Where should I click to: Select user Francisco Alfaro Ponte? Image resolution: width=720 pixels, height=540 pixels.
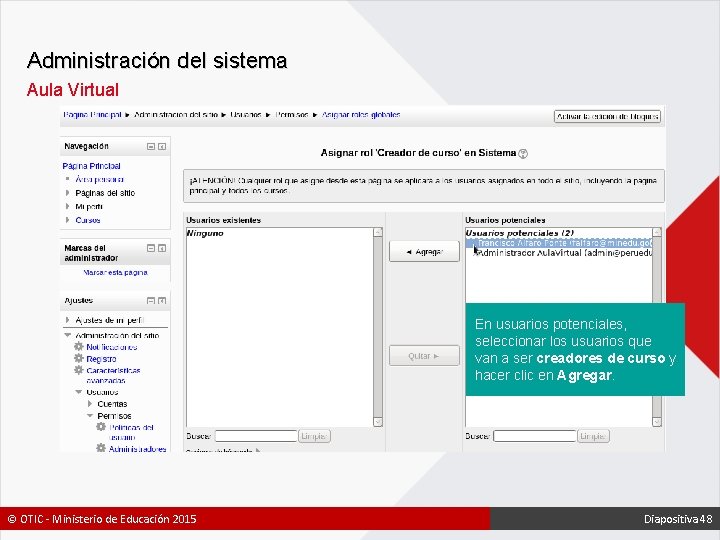tap(560, 243)
